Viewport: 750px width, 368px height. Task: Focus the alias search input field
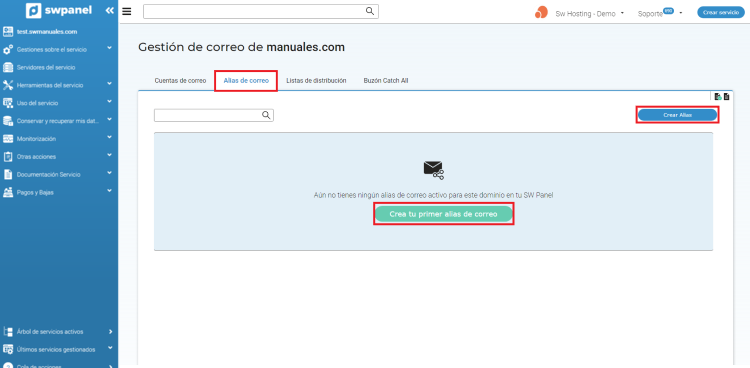pyautogui.click(x=214, y=115)
